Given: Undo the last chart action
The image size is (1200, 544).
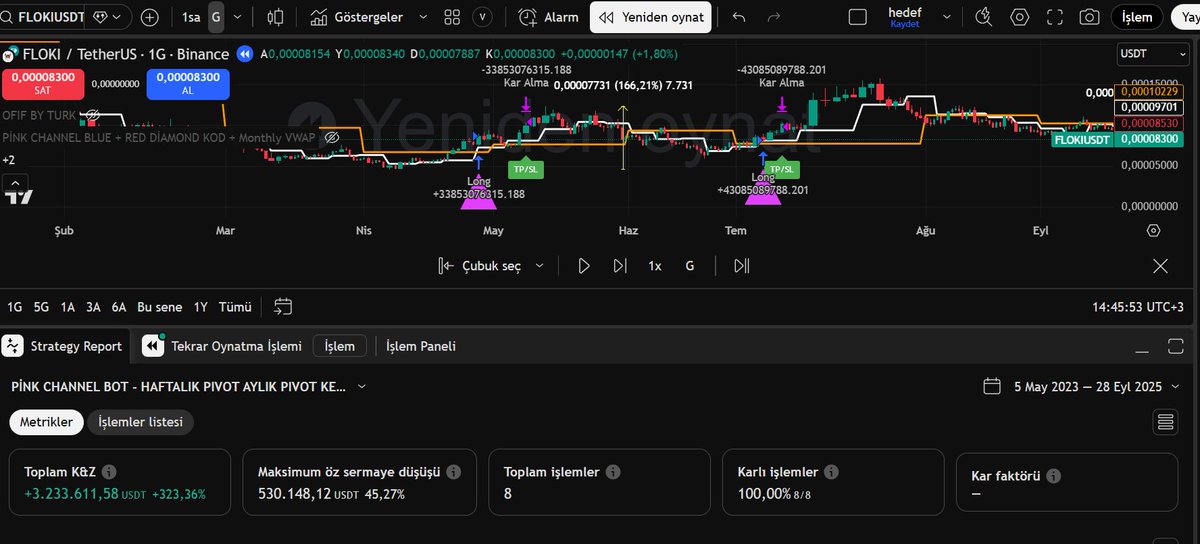Looking at the screenshot, I should pos(739,17).
